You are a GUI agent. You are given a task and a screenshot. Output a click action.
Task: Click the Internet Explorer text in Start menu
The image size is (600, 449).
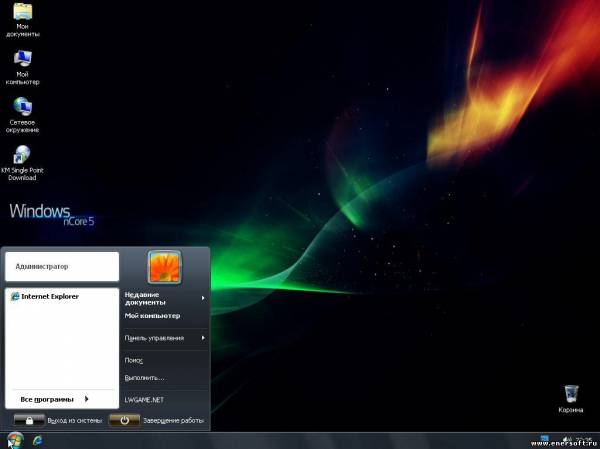50,296
